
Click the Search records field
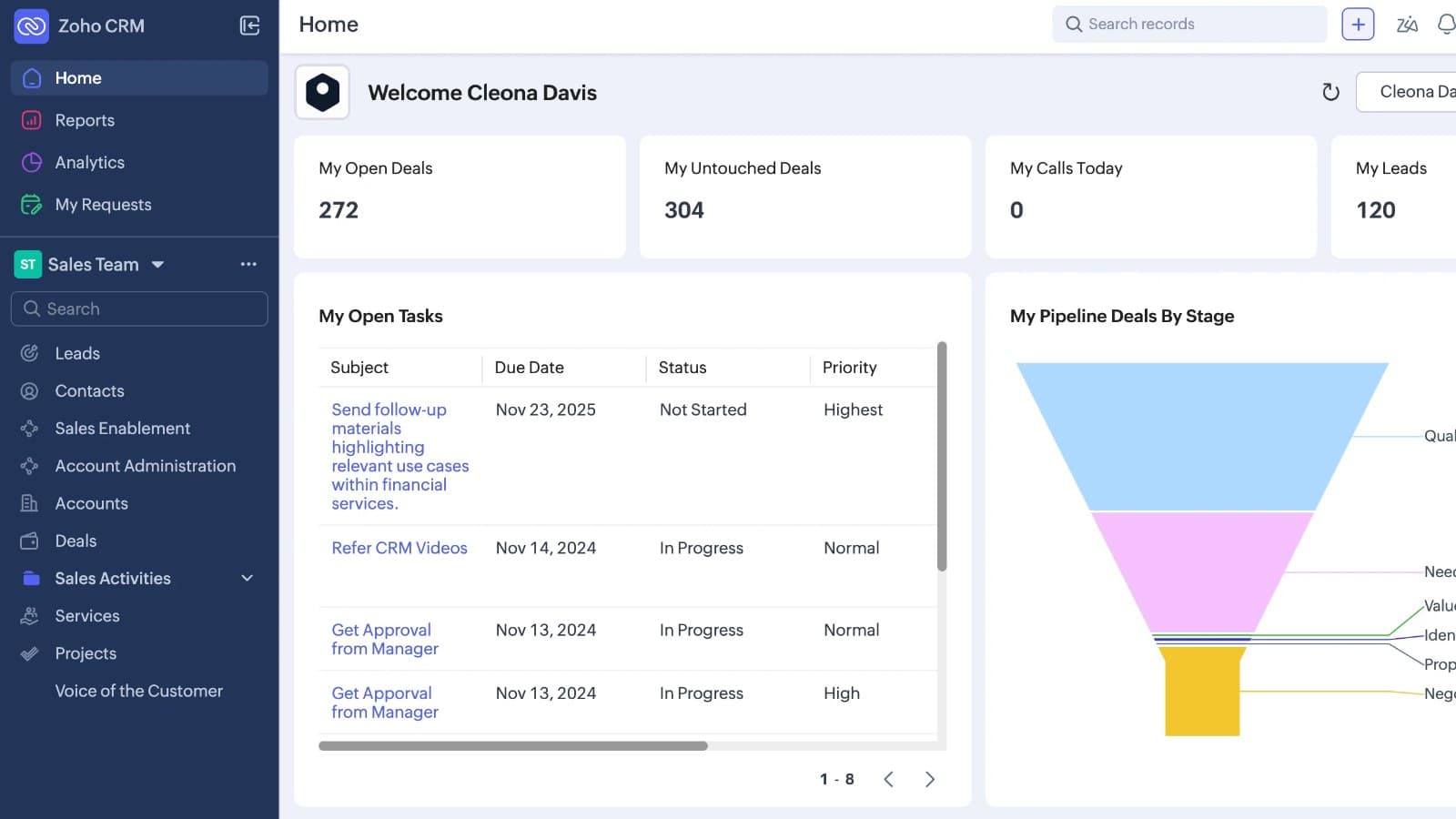1189,25
